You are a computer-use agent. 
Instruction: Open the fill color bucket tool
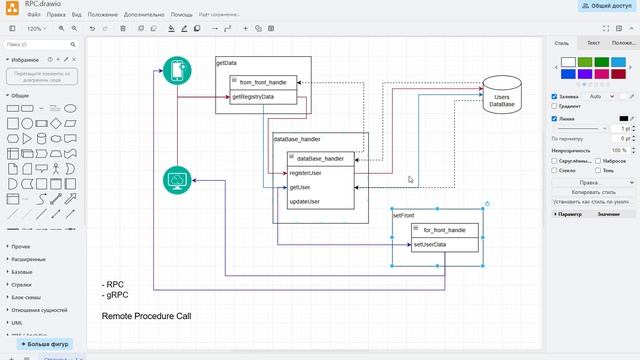pos(171,29)
